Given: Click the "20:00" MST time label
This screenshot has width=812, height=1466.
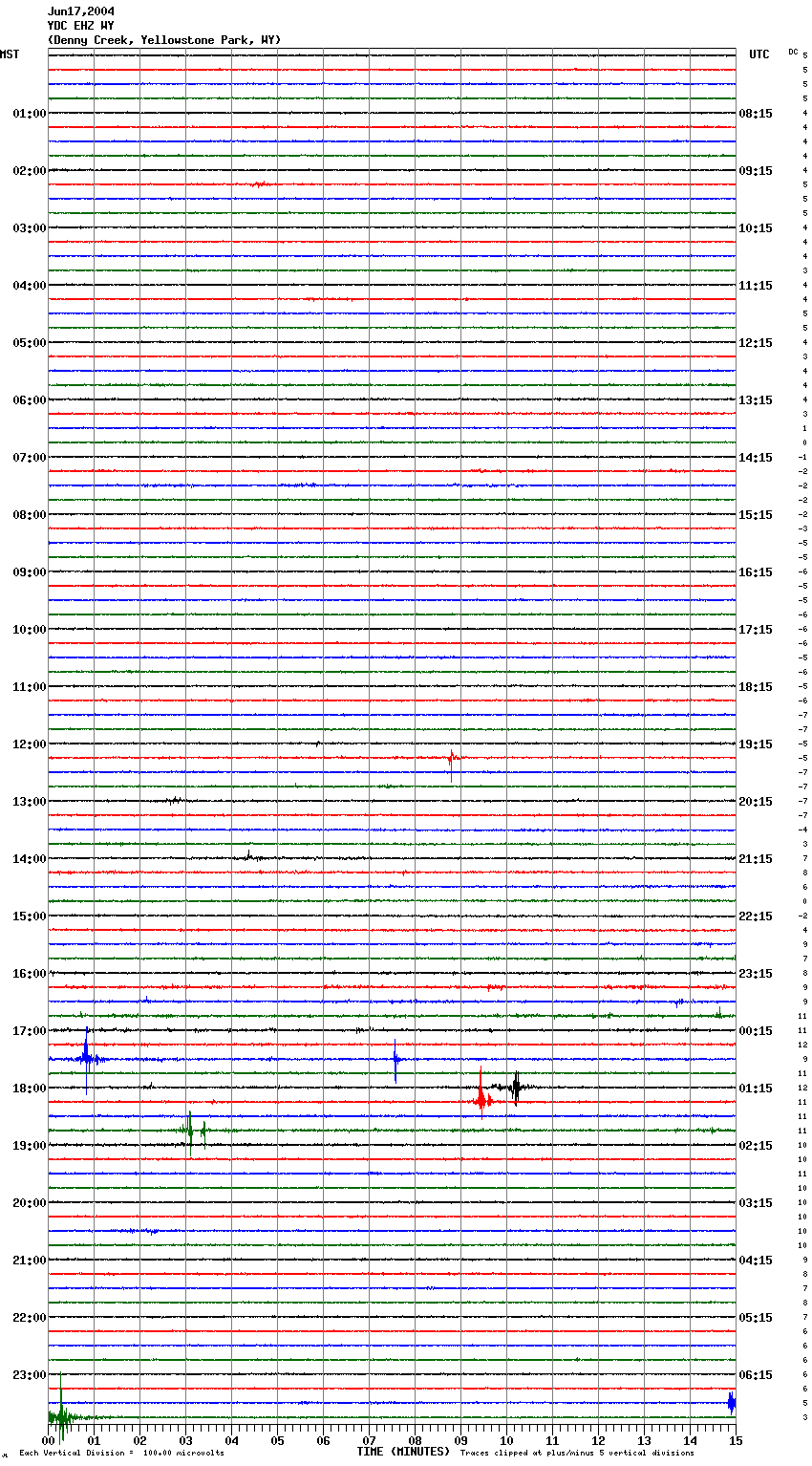Looking at the screenshot, I should 30,1203.
